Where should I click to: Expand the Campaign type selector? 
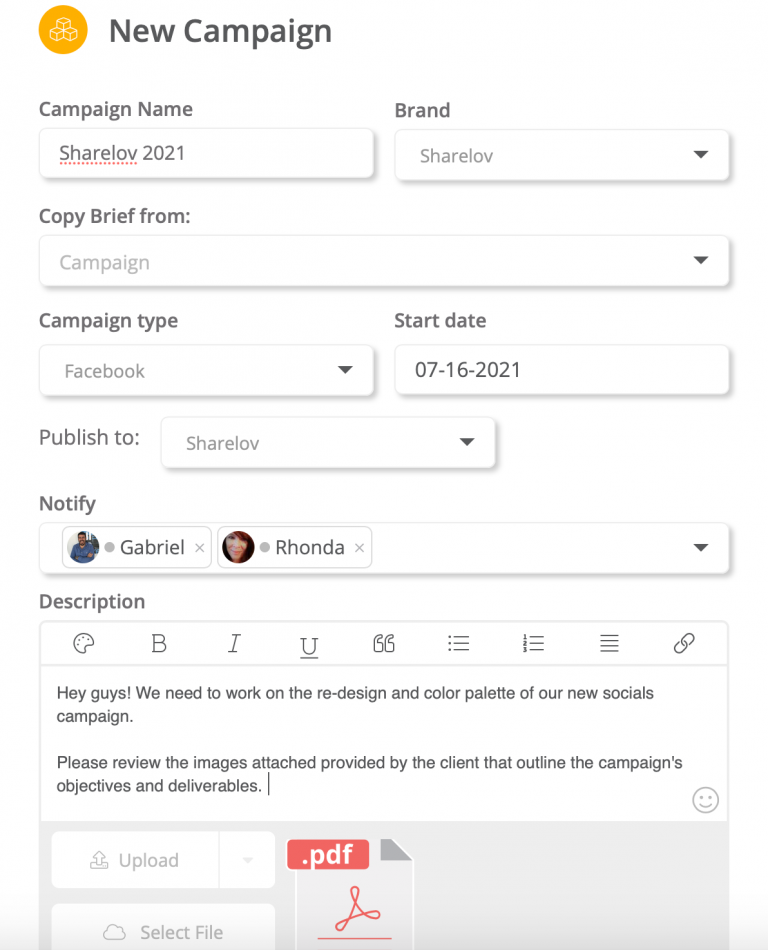click(x=347, y=370)
